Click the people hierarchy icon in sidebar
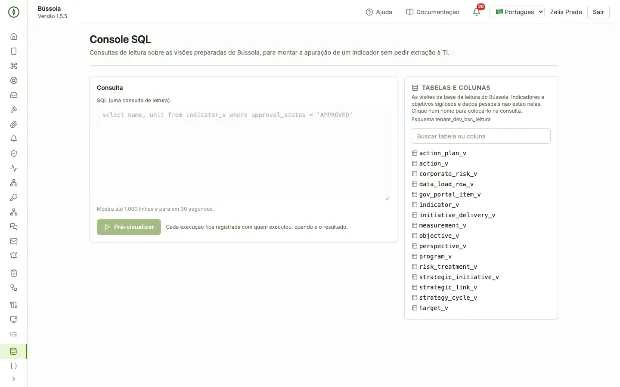This screenshot has width=620, height=387. coord(13,183)
